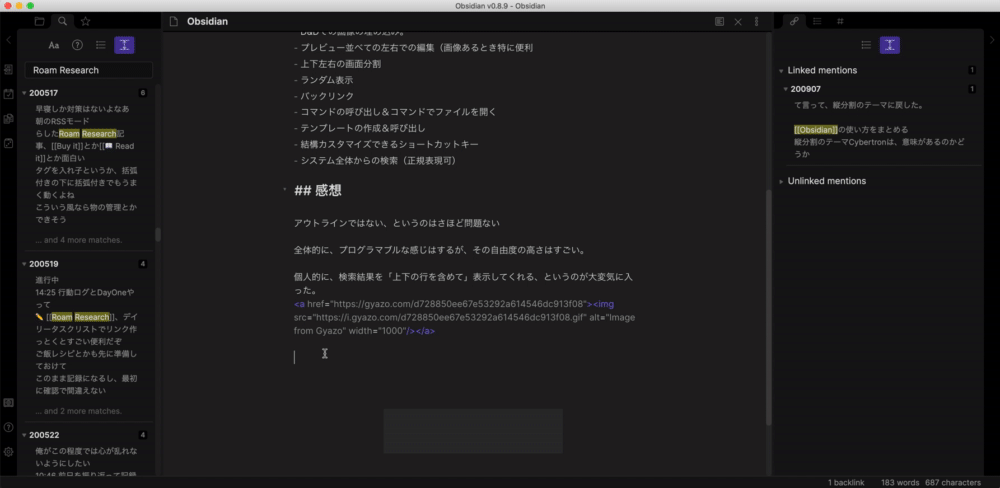Toggle collapse search results list
The height and width of the screenshot is (488, 1000).
(100, 45)
